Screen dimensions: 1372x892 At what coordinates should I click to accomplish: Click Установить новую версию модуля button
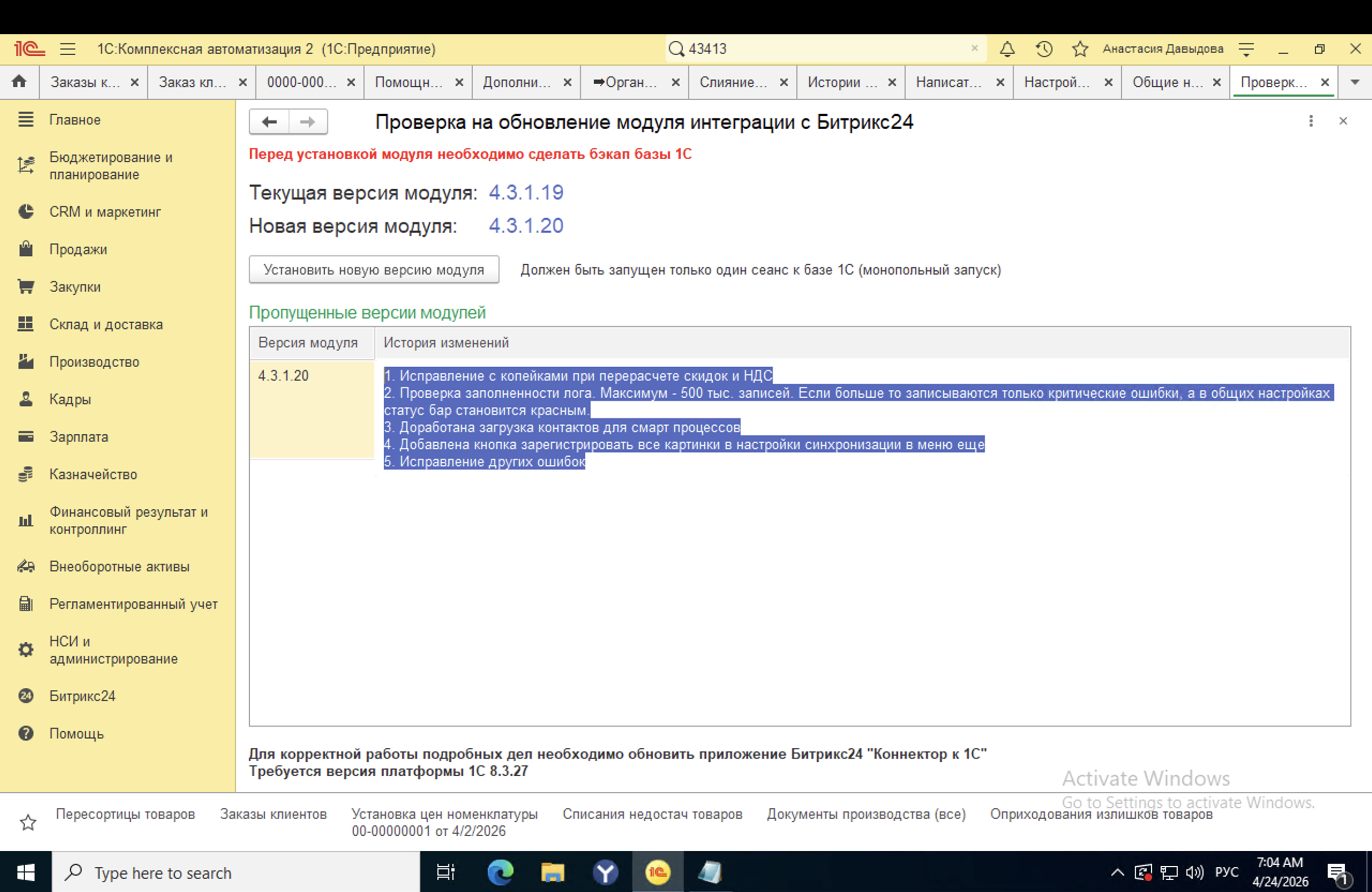[x=374, y=269]
